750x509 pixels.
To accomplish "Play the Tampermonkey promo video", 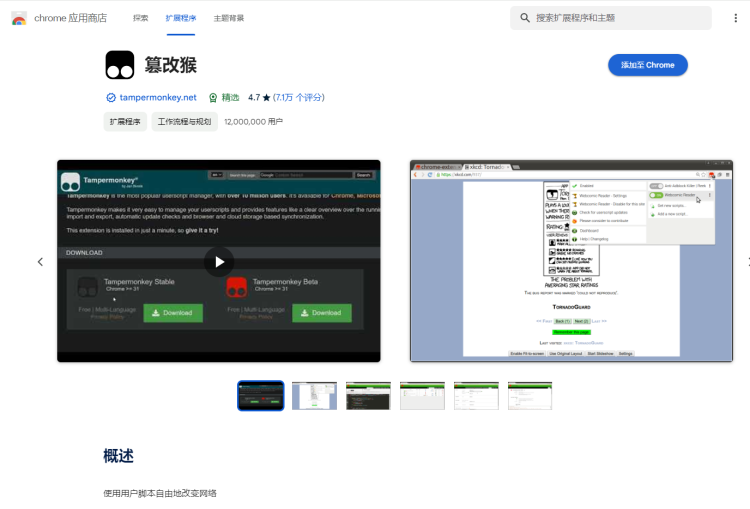I will pos(219,262).
